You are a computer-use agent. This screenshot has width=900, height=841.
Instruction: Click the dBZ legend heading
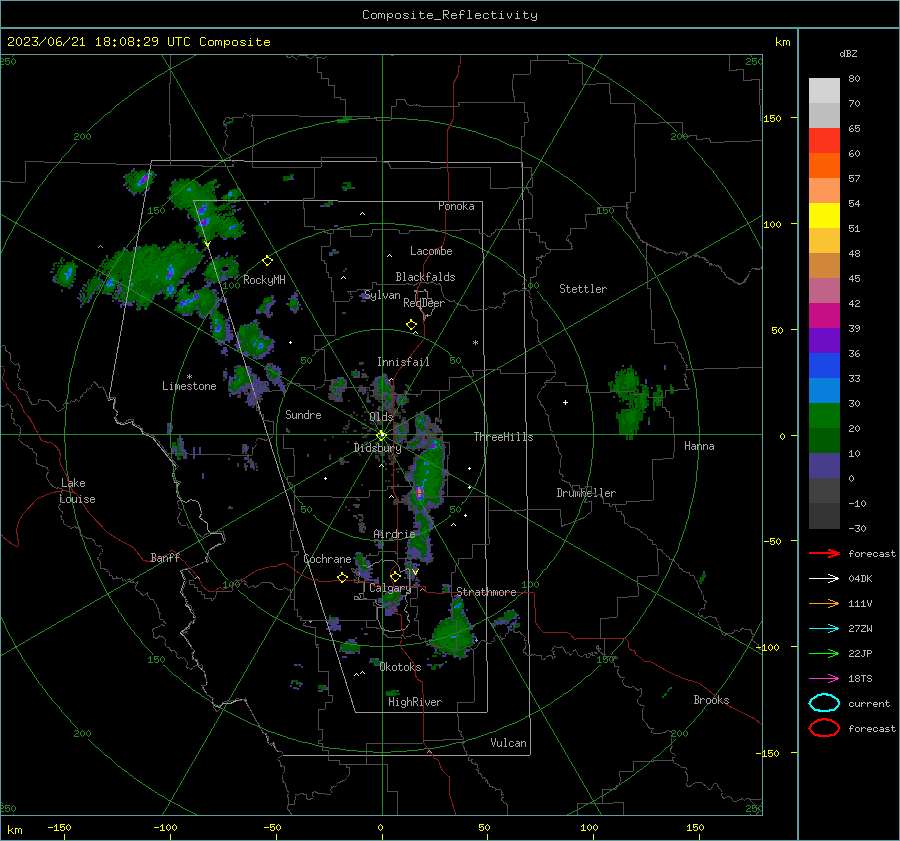click(x=848, y=54)
